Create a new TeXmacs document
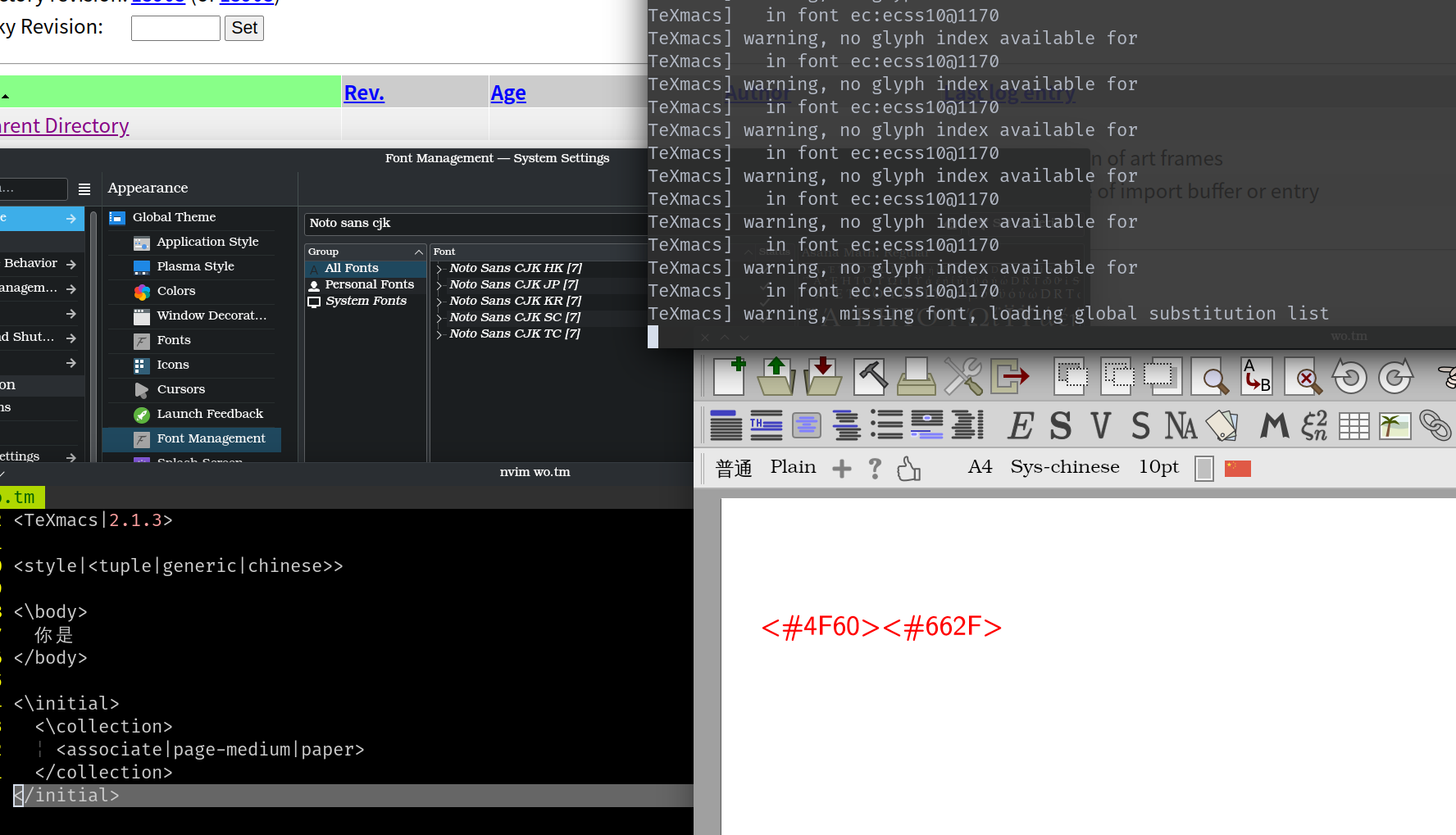The width and height of the screenshot is (1456, 835). tap(728, 376)
